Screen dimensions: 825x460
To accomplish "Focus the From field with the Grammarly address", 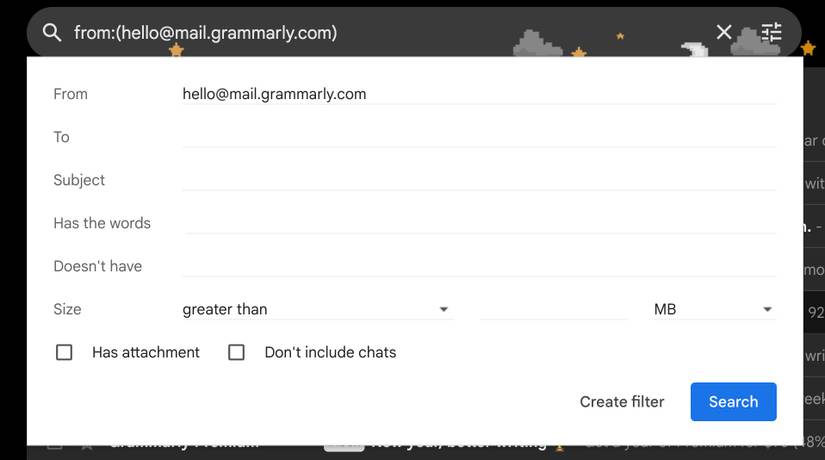I will 478,94.
